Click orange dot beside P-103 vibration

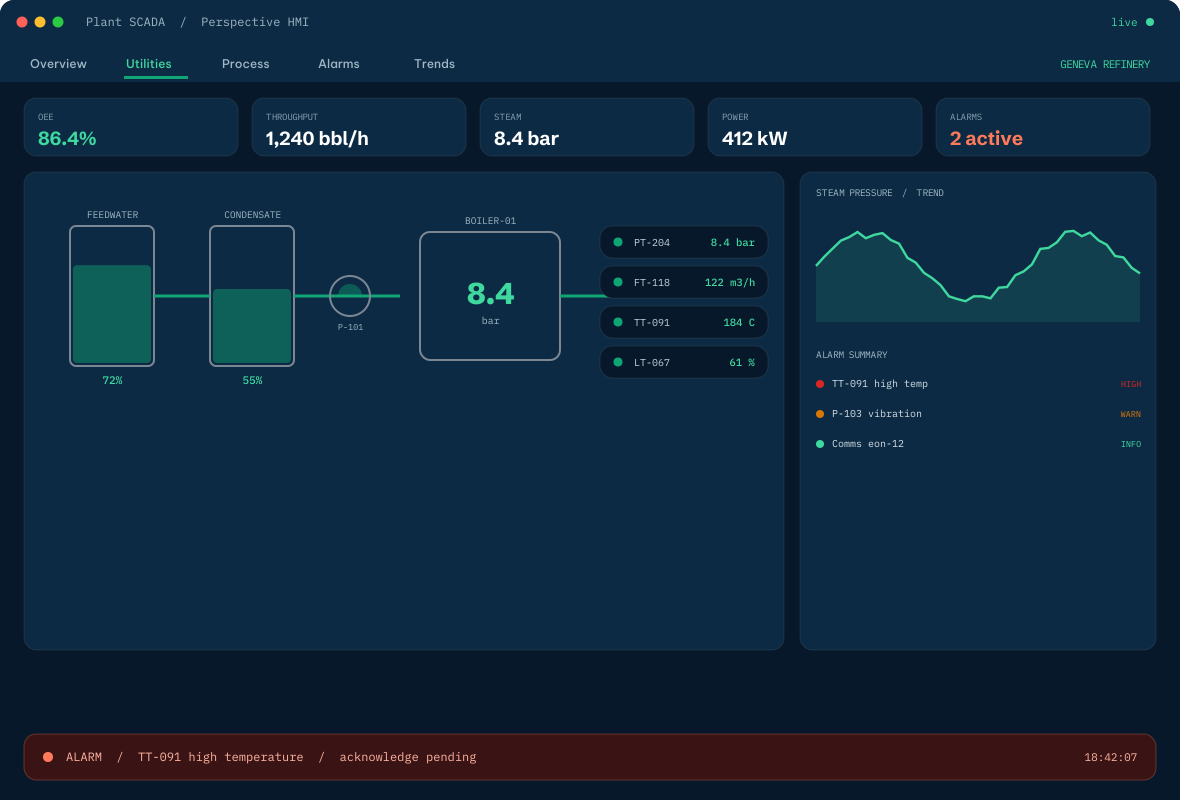pos(820,414)
